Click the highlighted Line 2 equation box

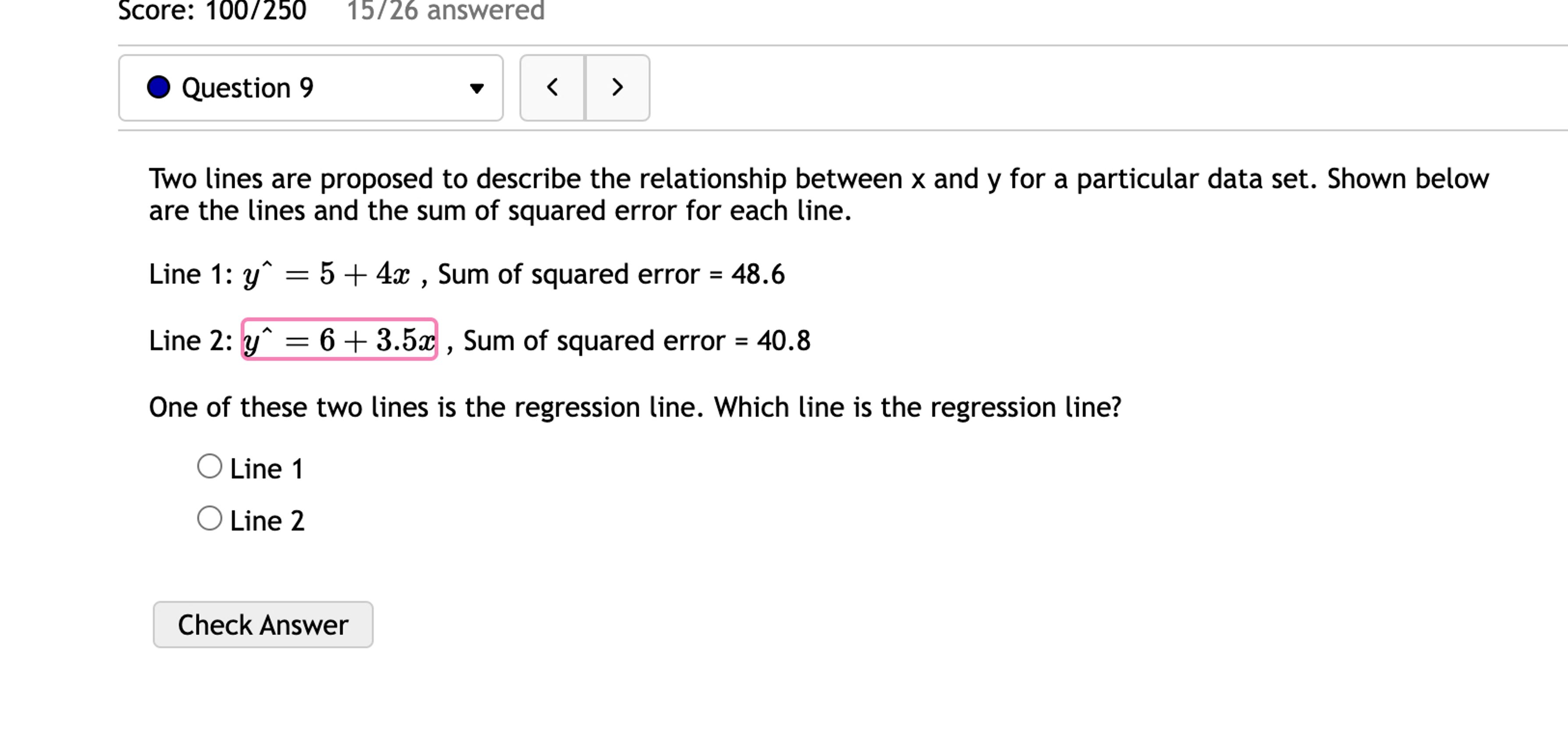pyautogui.click(x=339, y=340)
